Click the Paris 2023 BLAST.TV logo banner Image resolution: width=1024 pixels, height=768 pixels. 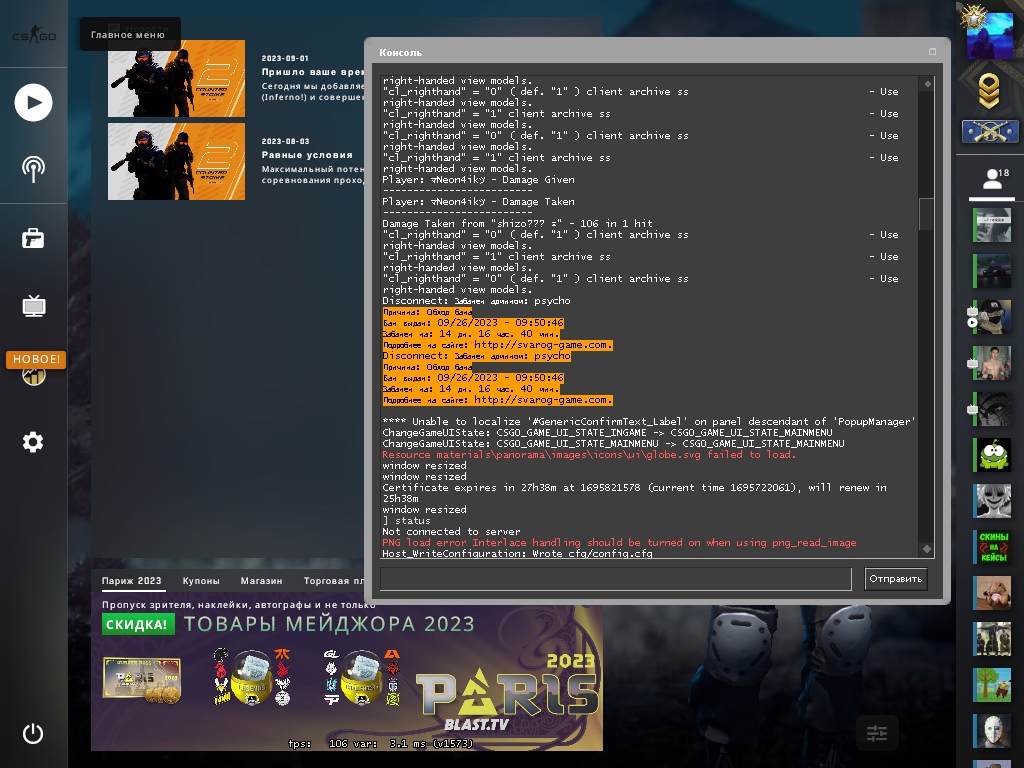(507, 693)
